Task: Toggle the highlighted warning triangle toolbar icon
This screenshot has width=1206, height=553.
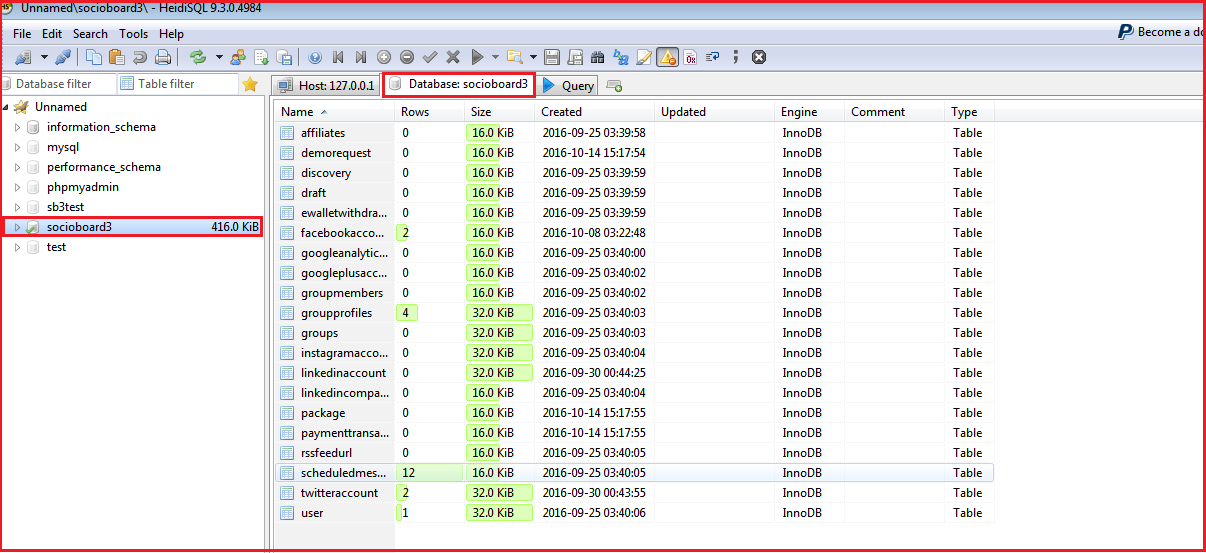Action: [667, 57]
